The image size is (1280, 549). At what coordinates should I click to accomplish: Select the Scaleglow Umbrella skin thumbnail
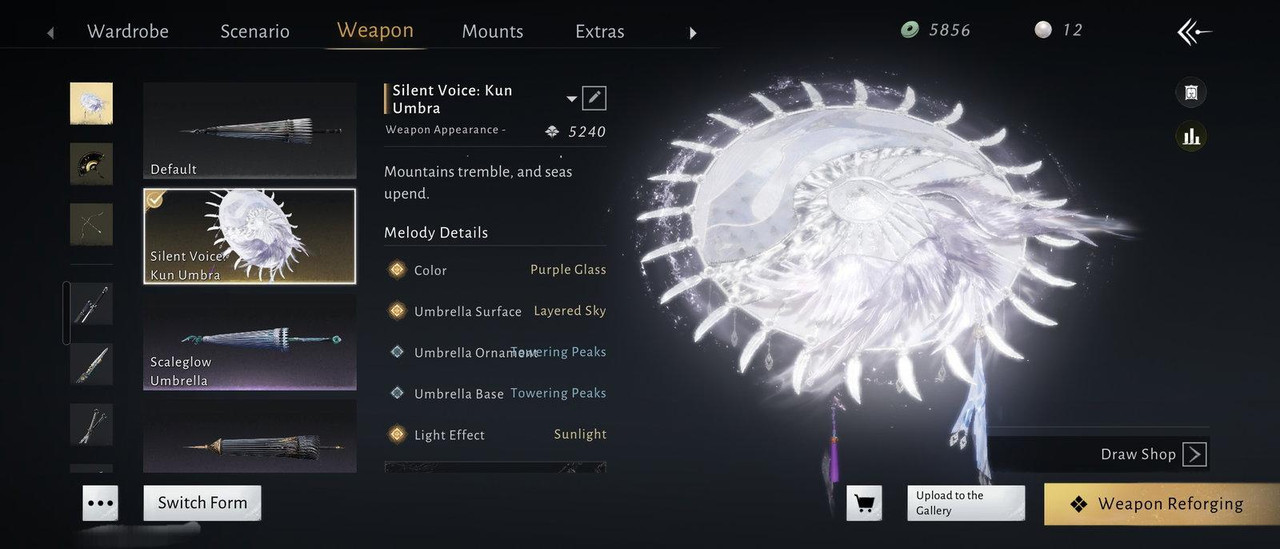coord(250,341)
